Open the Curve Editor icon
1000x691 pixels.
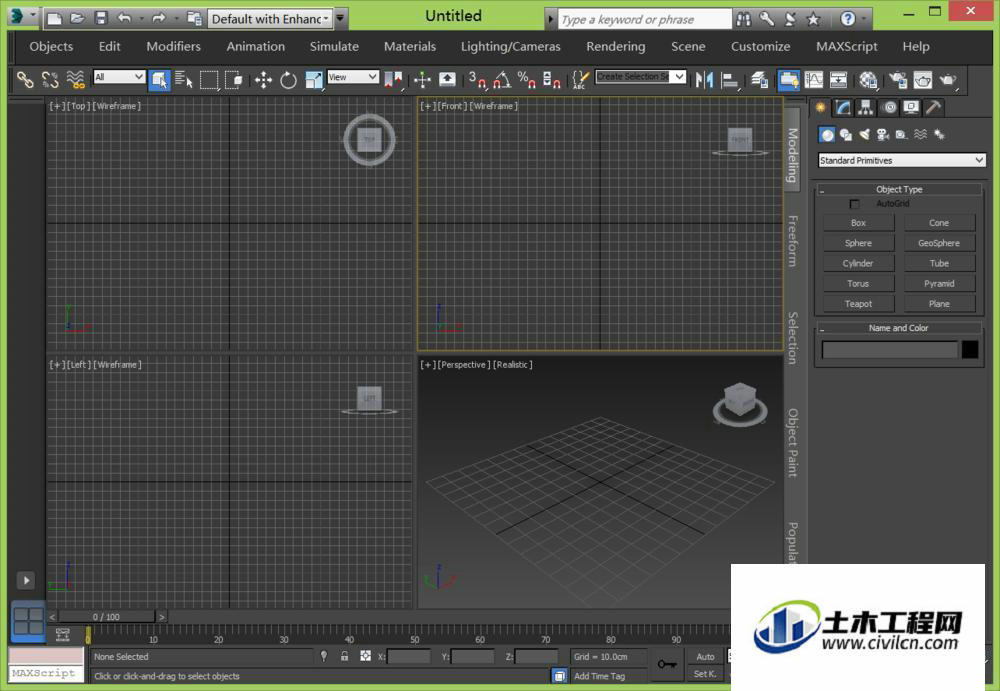(x=814, y=80)
